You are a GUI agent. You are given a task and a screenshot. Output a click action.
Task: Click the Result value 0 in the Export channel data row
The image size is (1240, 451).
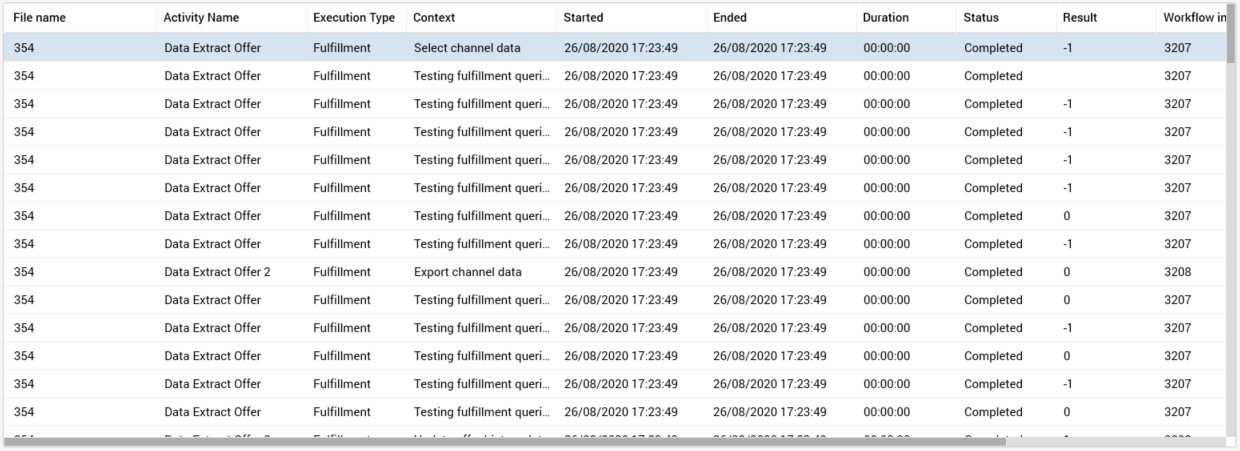pos(1067,272)
